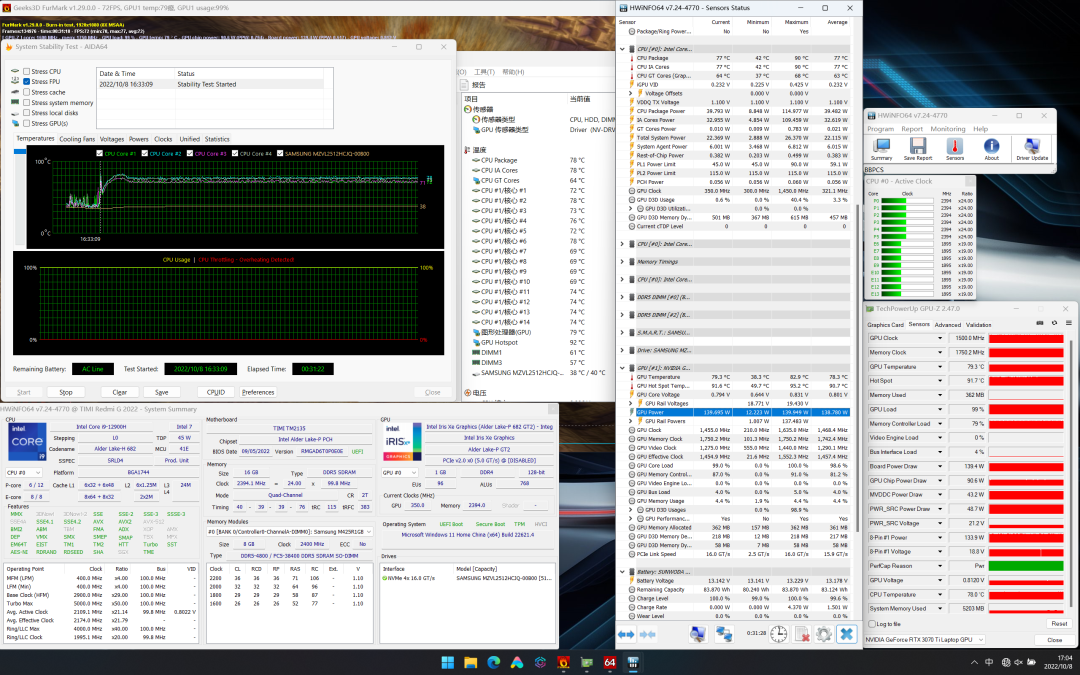Open the Monitoring menu in HWiNFO64
Image resolution: width=1080 pixels, height=675 pixels.
[947, 129]
